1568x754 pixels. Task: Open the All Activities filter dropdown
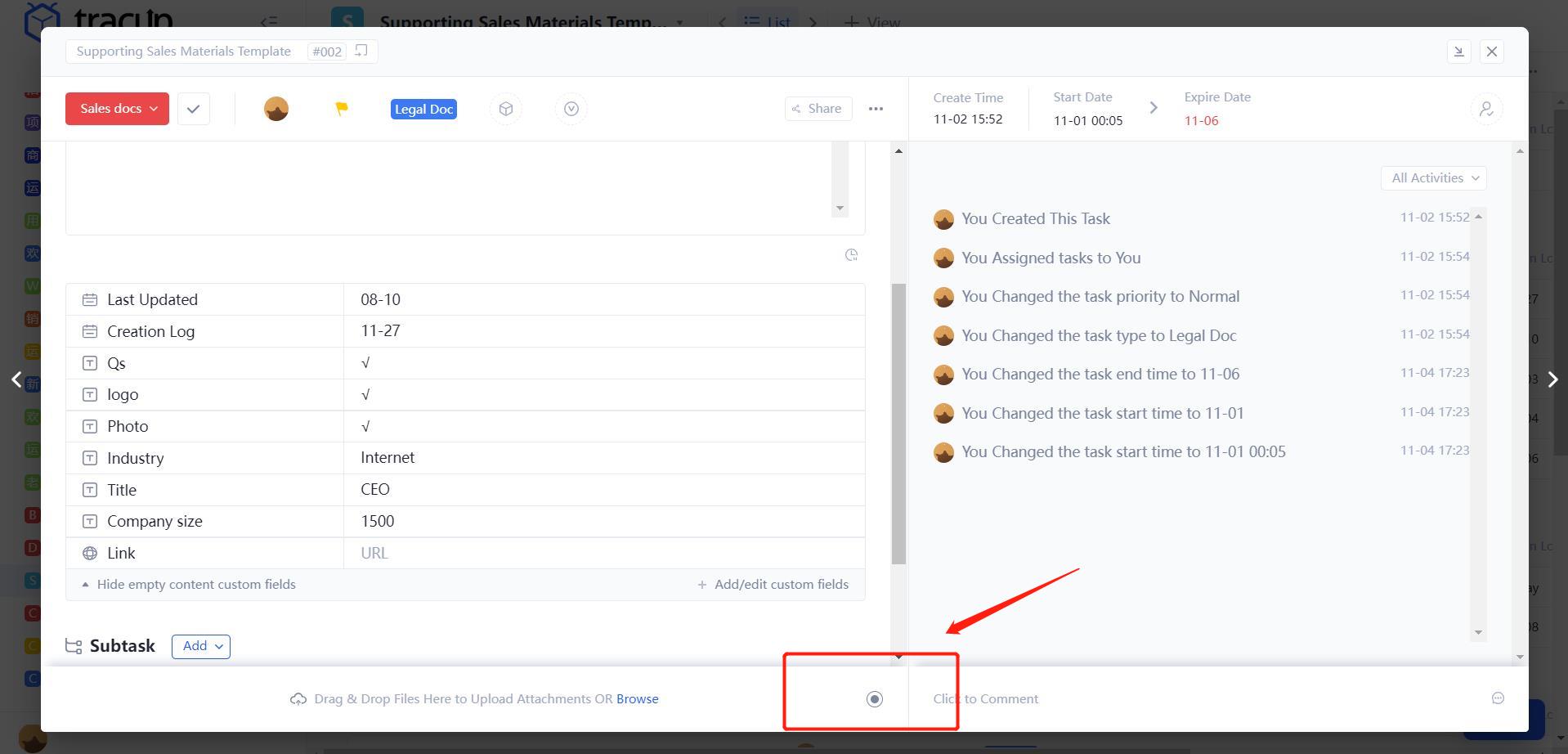(x=1434, y=178)
